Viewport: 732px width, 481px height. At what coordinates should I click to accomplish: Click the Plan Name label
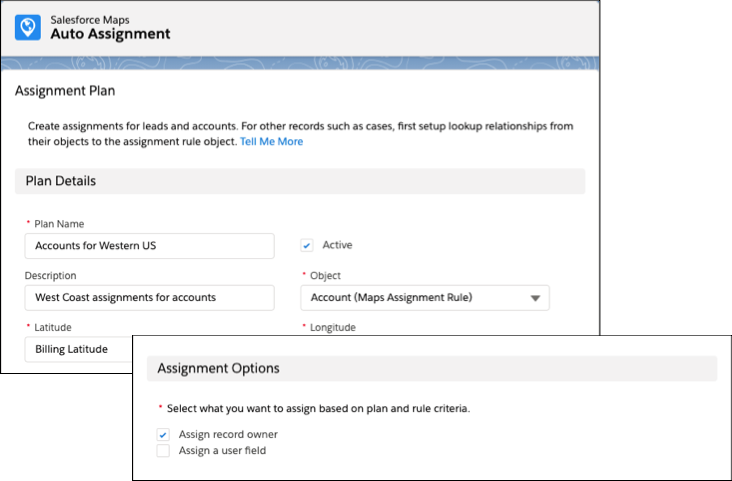[x=59, y=224]
